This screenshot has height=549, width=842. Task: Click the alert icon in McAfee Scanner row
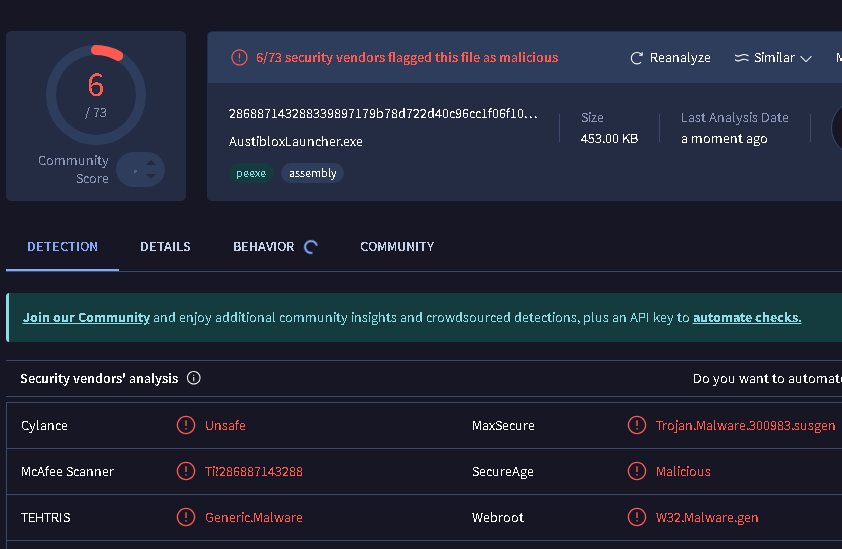pos(186,472)
